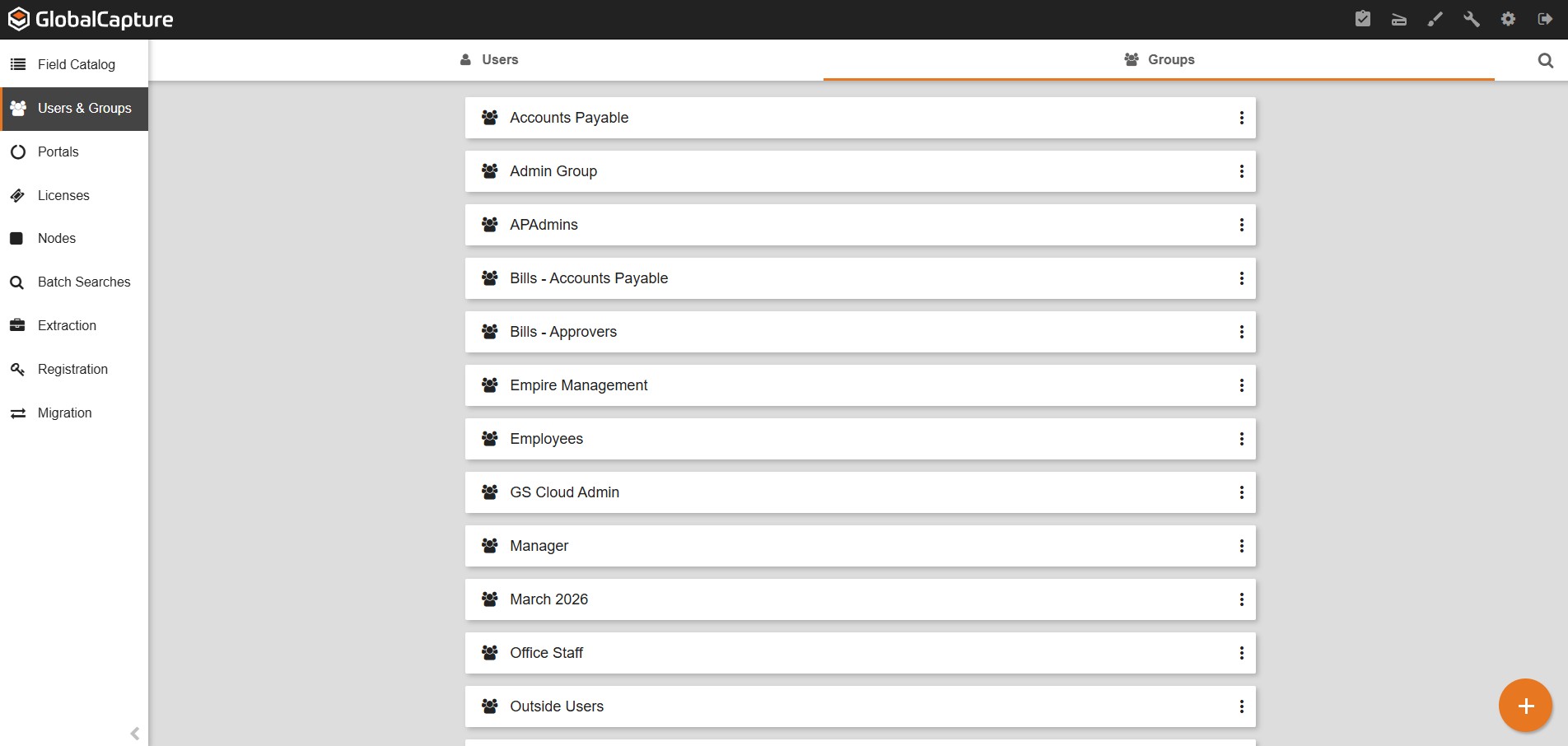
Task: Click group icon beside Outside Users
Action: [489, 706]
